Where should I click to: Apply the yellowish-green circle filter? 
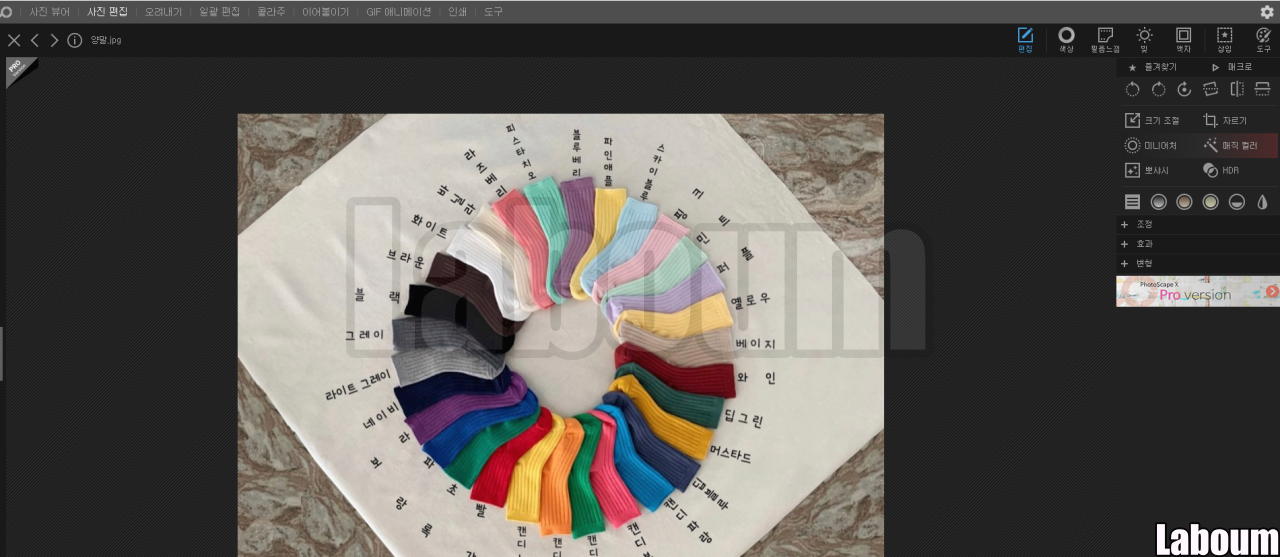pos(1210,202)
